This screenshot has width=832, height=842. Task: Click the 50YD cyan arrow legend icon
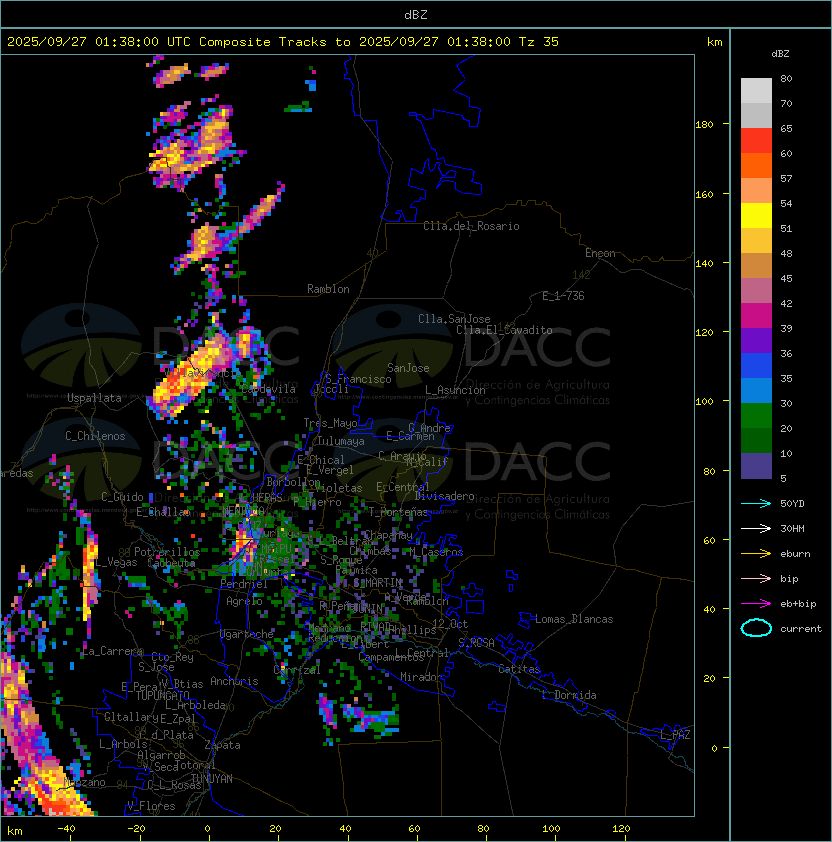[756, 503]
